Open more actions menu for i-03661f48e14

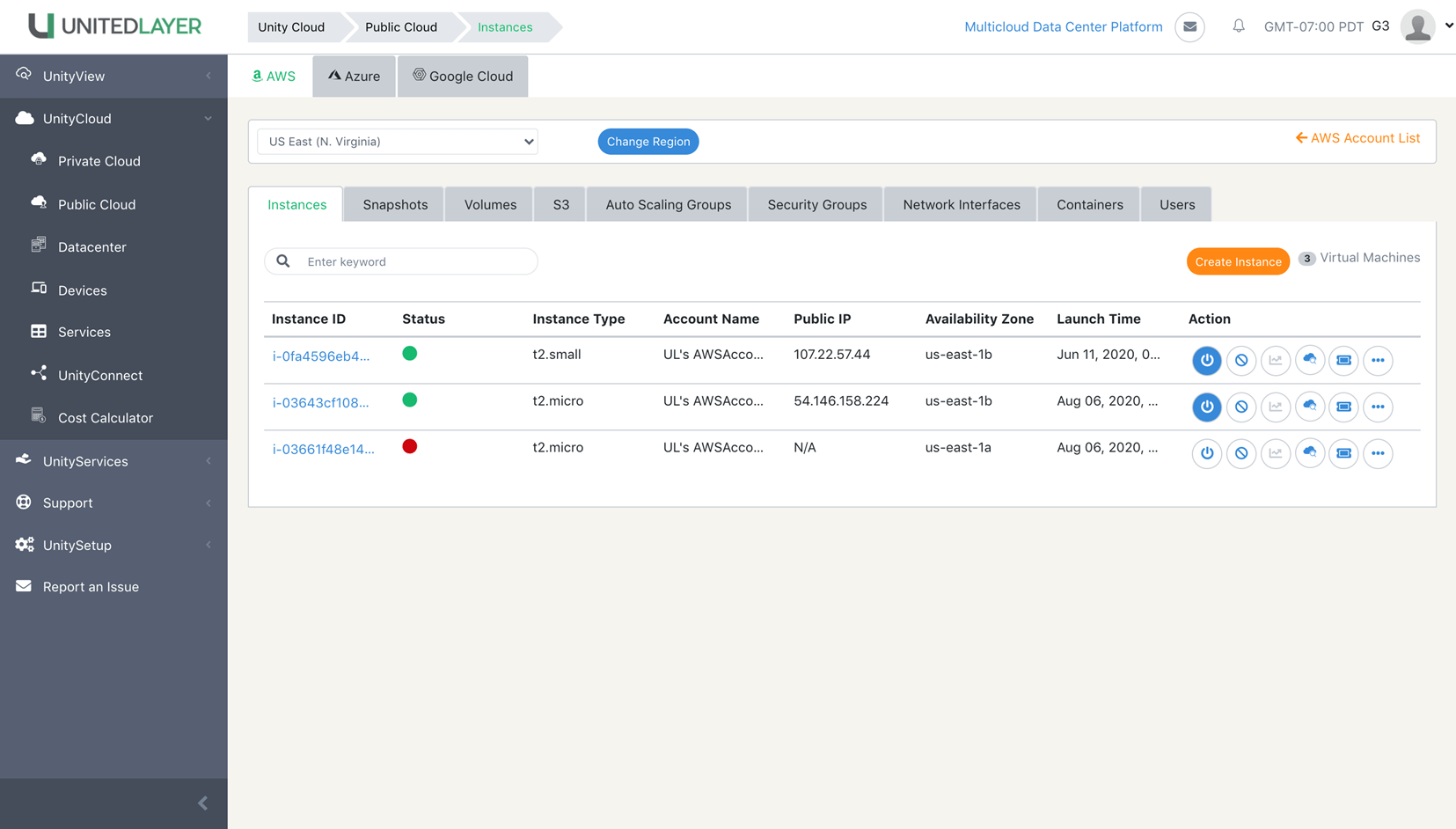1378,453
